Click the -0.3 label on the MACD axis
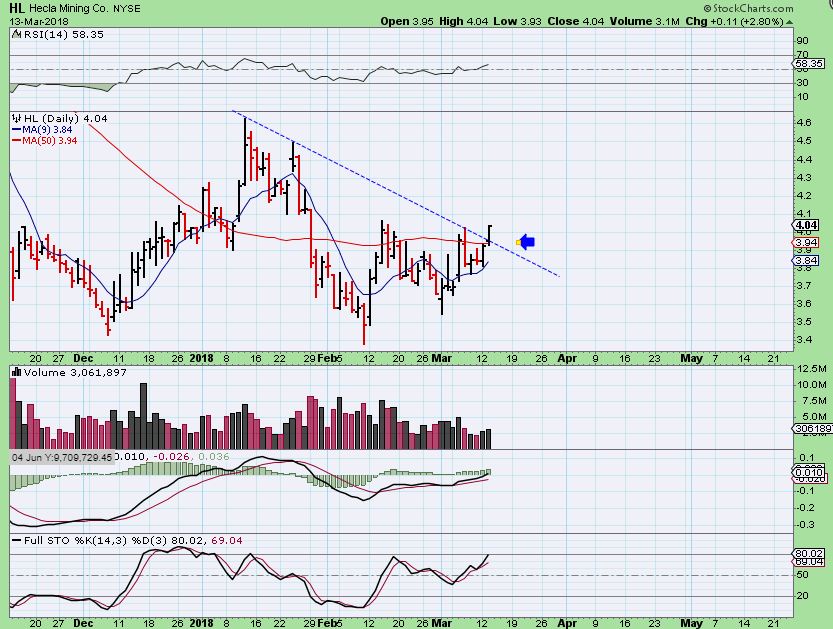Viewport: 833px width, 629px height. tap(806, 524)
